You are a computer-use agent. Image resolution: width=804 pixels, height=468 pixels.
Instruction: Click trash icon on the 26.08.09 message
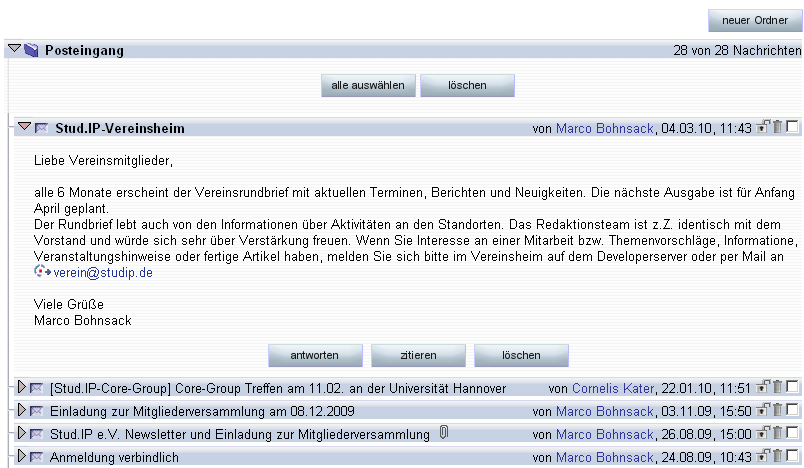tap(777, 433)
